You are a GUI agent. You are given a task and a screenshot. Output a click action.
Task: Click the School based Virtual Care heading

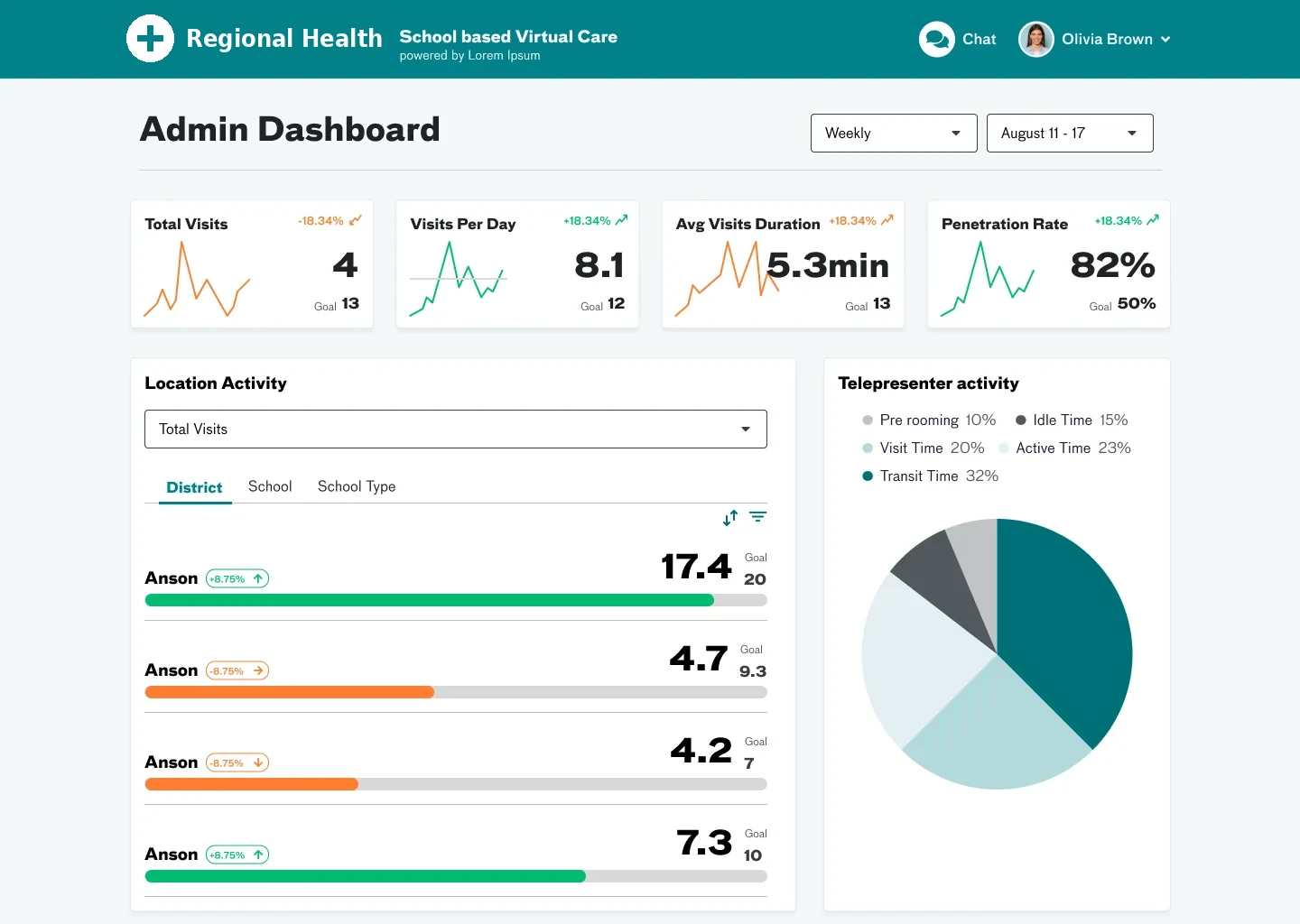tap(508, 36)
